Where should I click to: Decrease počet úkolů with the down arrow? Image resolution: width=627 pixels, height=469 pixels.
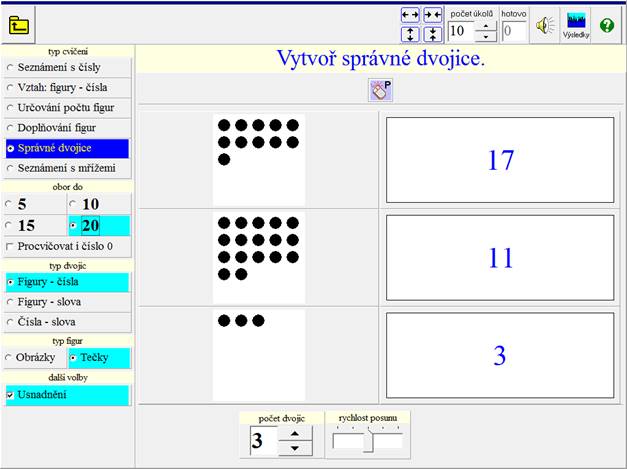click(x=486, y=36)
